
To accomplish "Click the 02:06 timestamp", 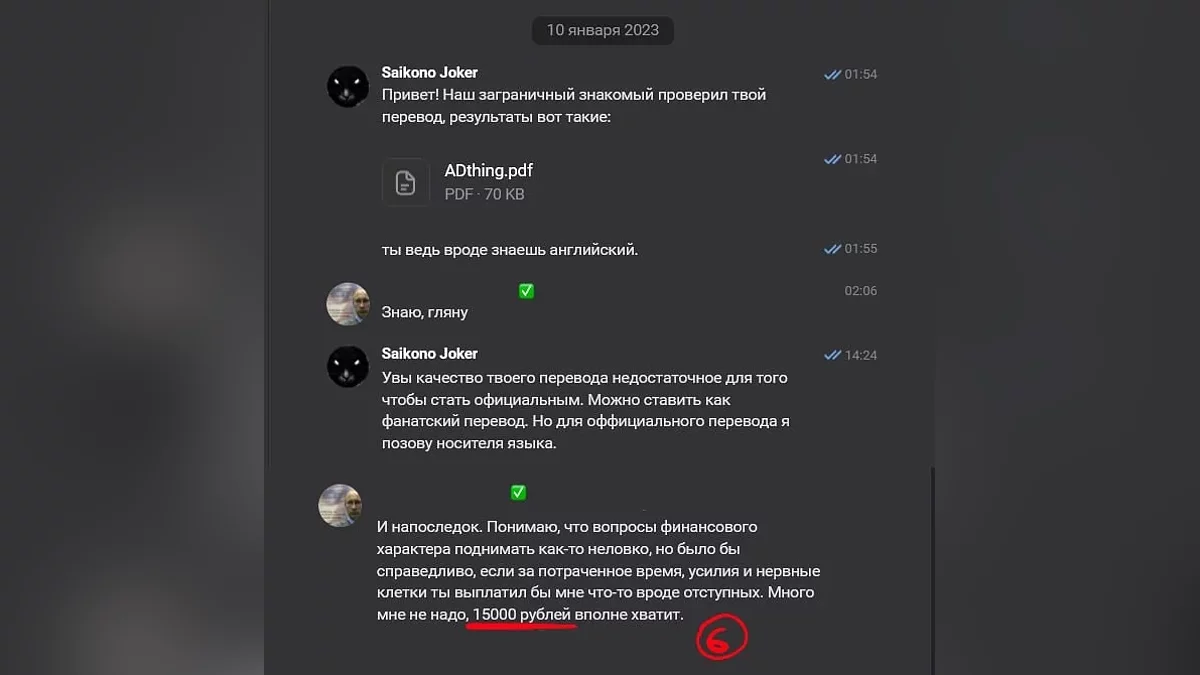I will click(861, 291).
